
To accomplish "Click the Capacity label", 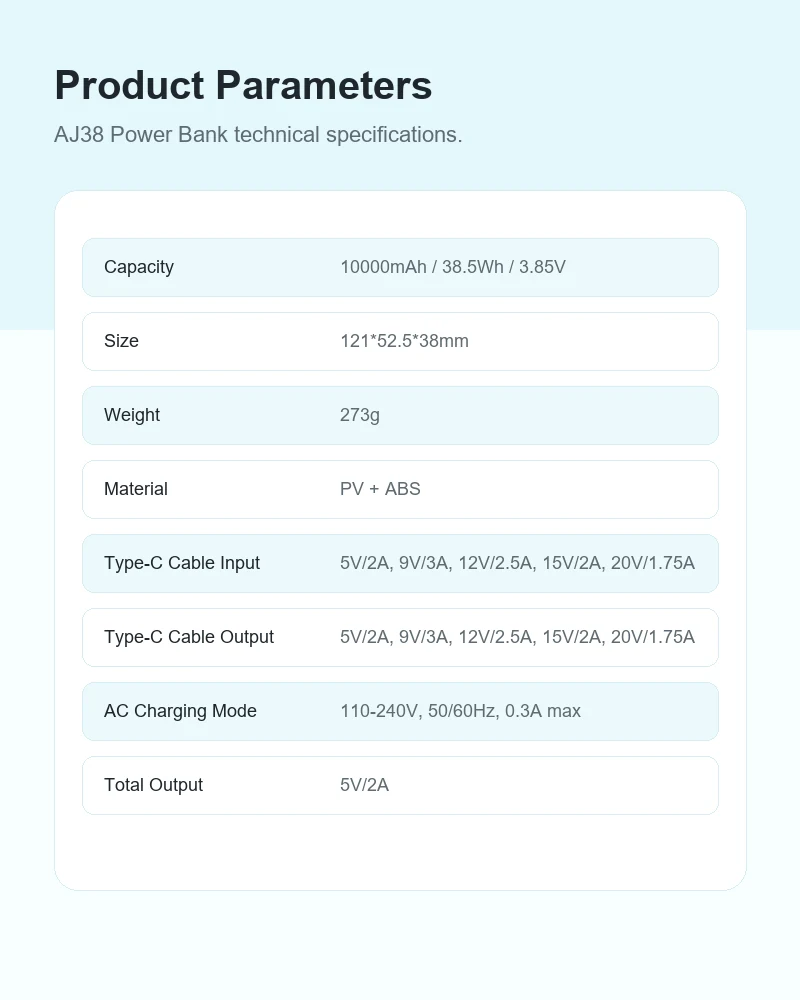I will [138, 267].
